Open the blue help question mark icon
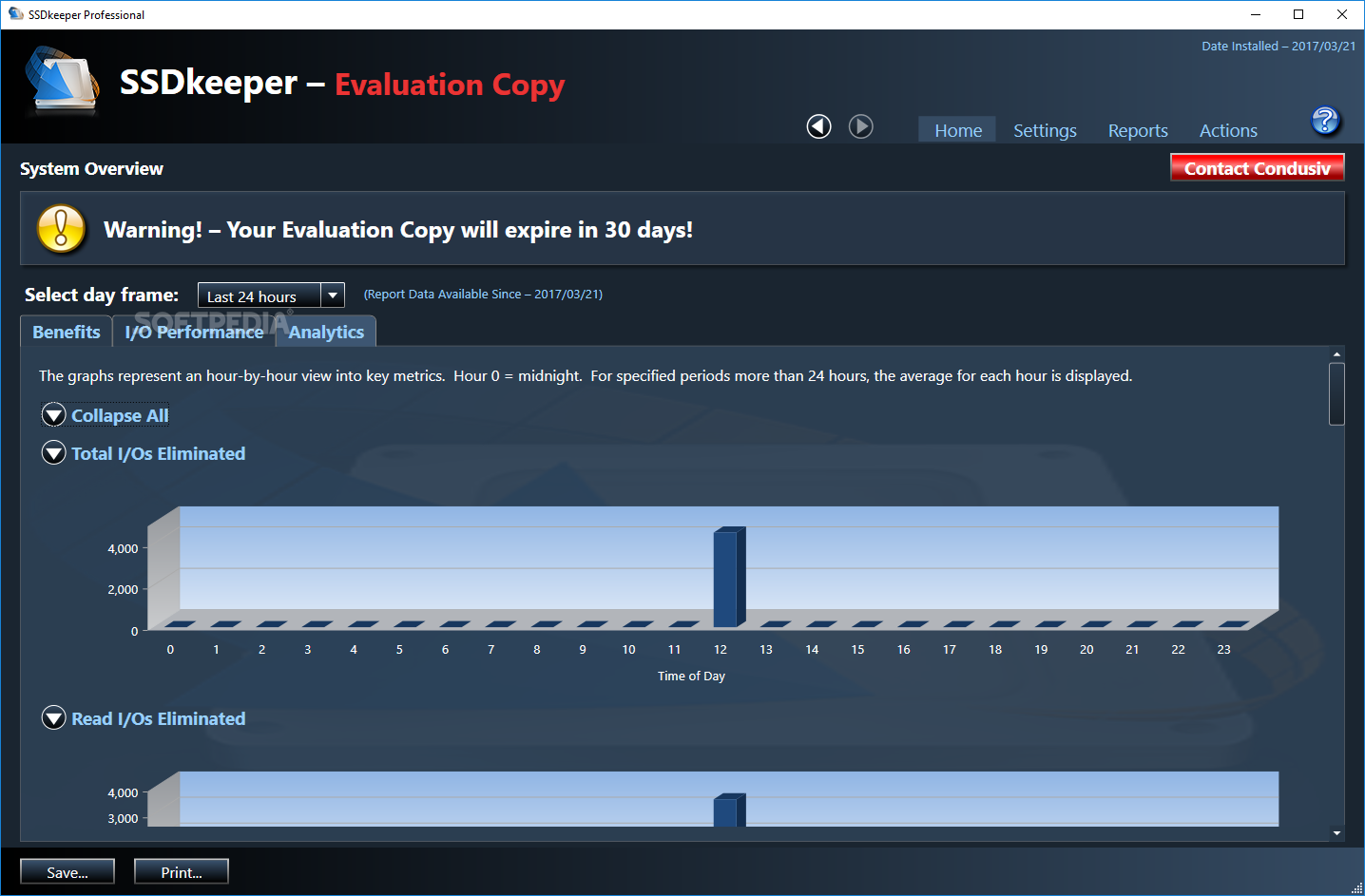This screenshot has height=896, width=1365. pyautogui.click(x=1325, y=121)
